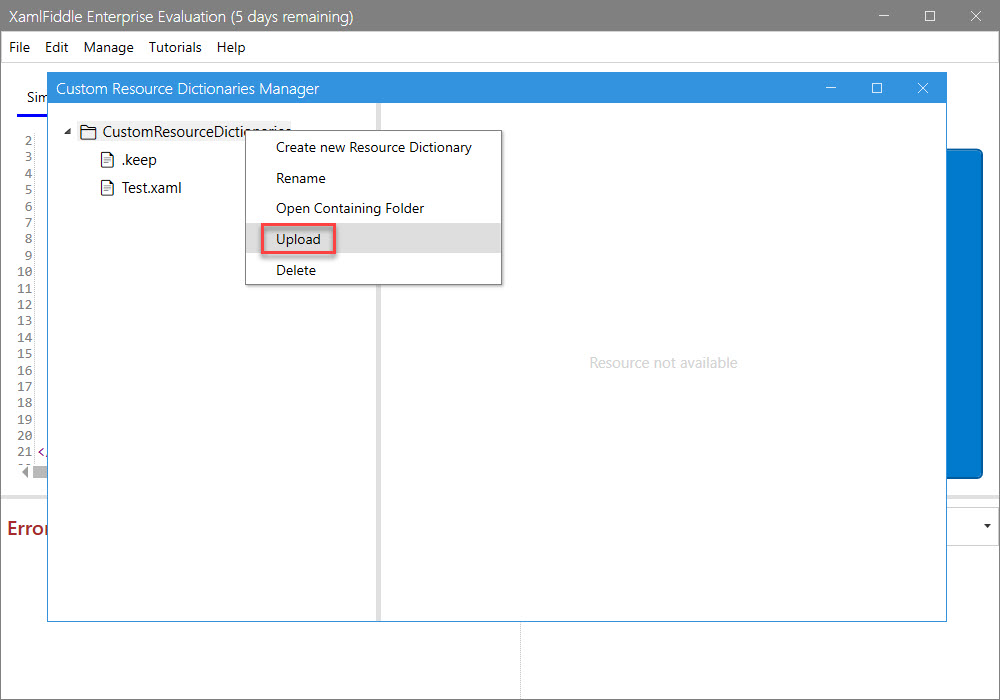
Task: Open the File menu
Action: click(20, 47)
